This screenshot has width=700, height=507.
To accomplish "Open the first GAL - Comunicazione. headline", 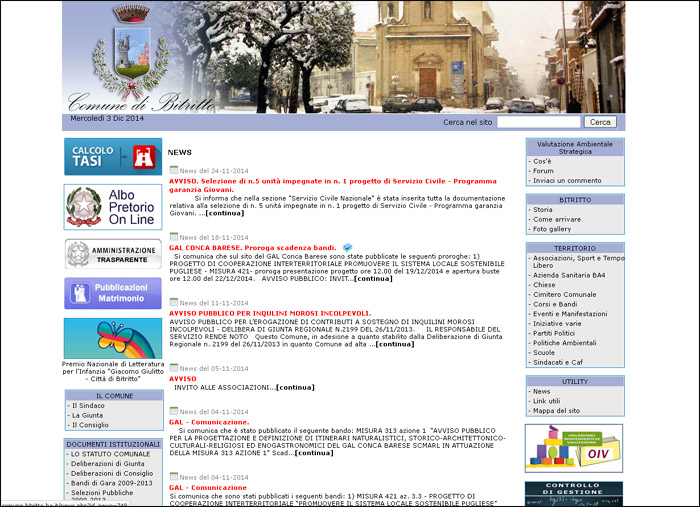I will pos(209,422).
